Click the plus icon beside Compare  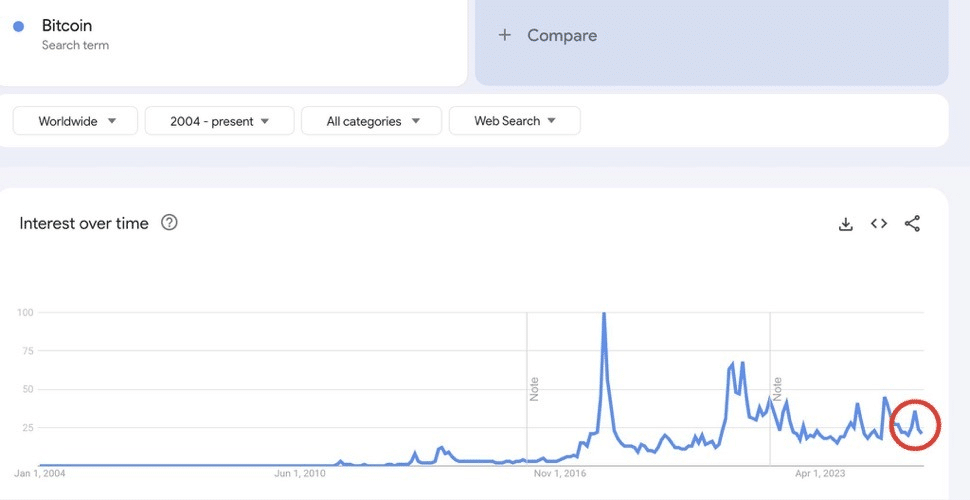pos(505,35)
